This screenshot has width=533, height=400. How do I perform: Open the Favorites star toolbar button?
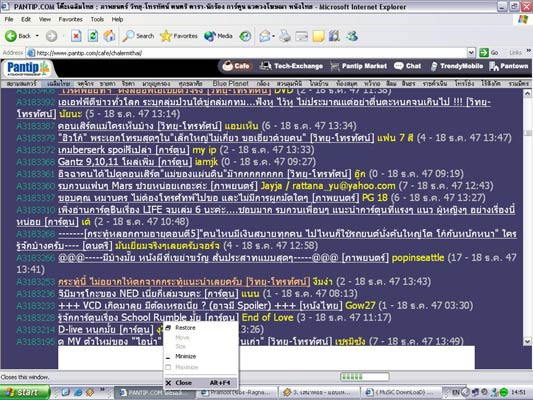179,36
